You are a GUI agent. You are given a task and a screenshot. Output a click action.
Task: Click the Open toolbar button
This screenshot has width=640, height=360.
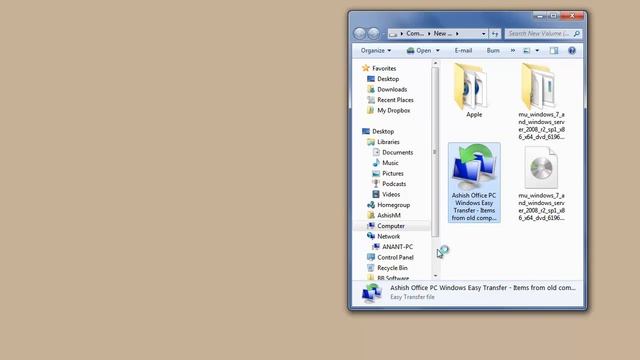[x=419, y=50]
